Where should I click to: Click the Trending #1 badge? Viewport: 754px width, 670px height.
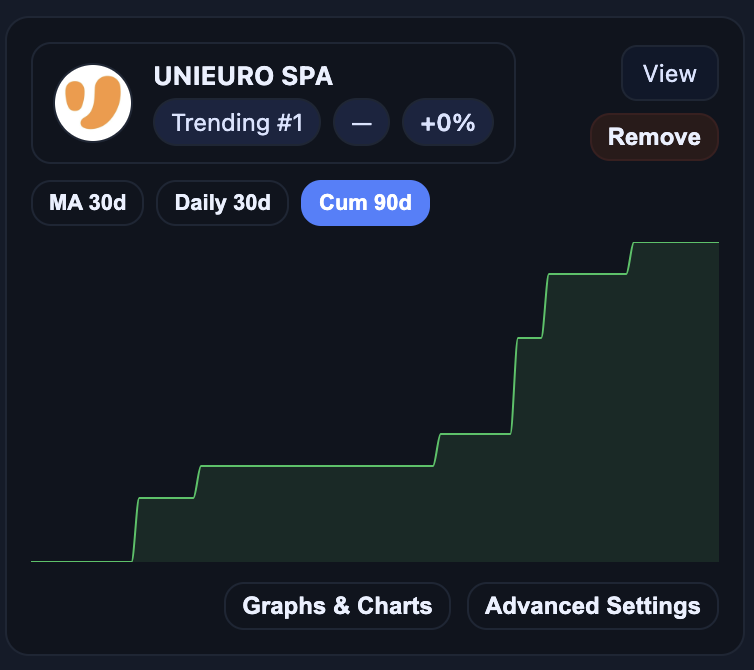coord(237,123)
